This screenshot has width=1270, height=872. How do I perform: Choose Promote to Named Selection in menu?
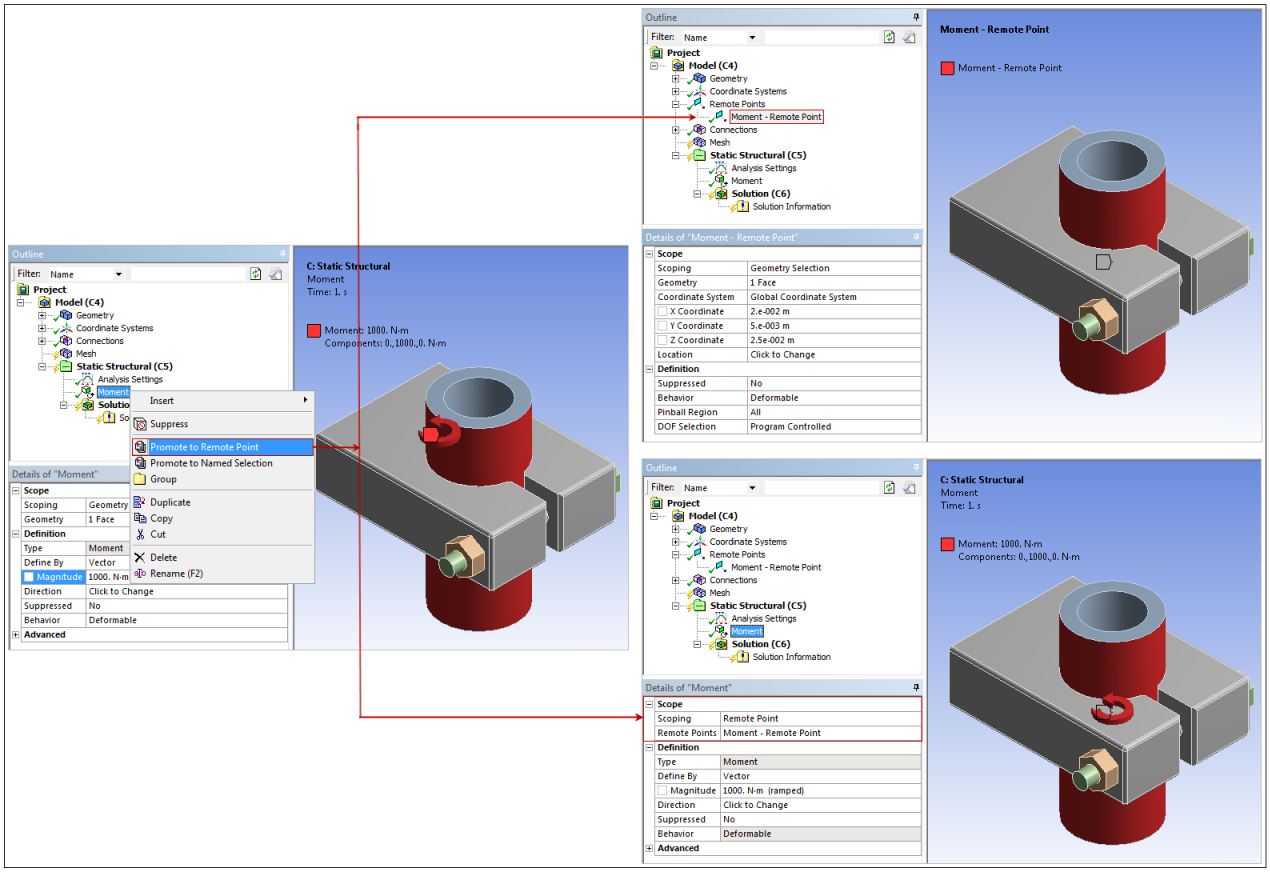222,463
